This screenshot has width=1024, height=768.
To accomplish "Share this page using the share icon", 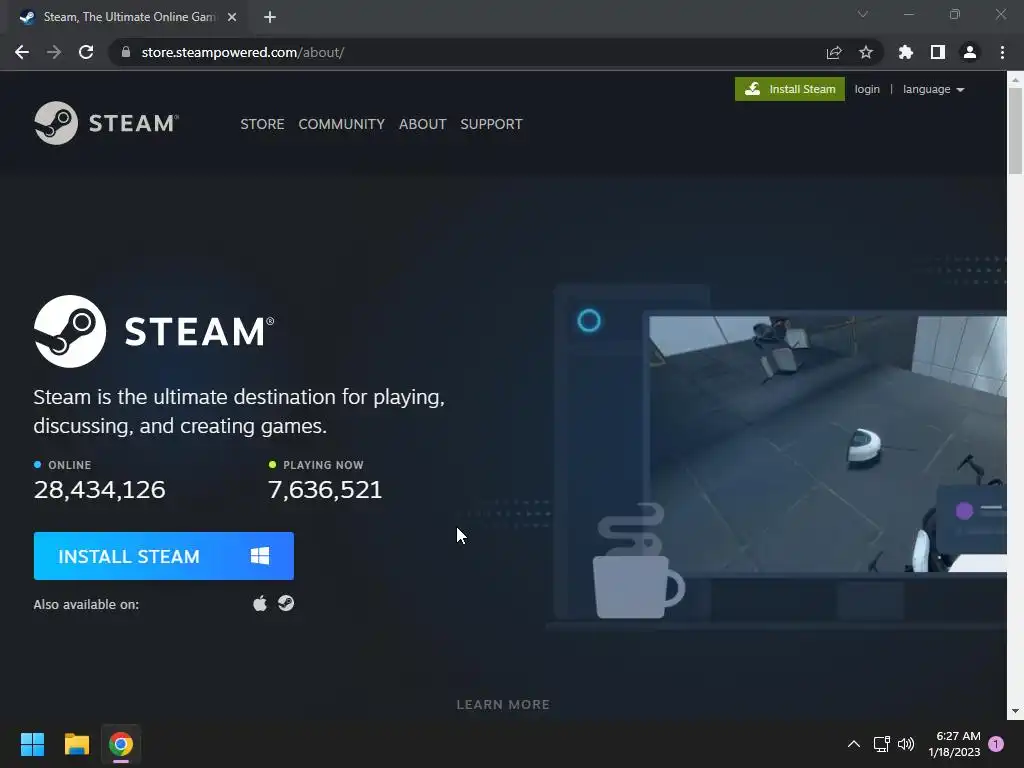I will [x=834, y=52].
